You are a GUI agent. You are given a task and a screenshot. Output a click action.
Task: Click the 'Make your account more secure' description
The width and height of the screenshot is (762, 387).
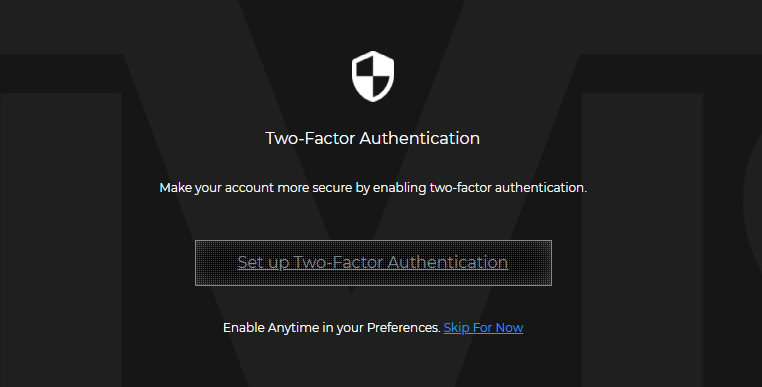[x=373, y=188]
